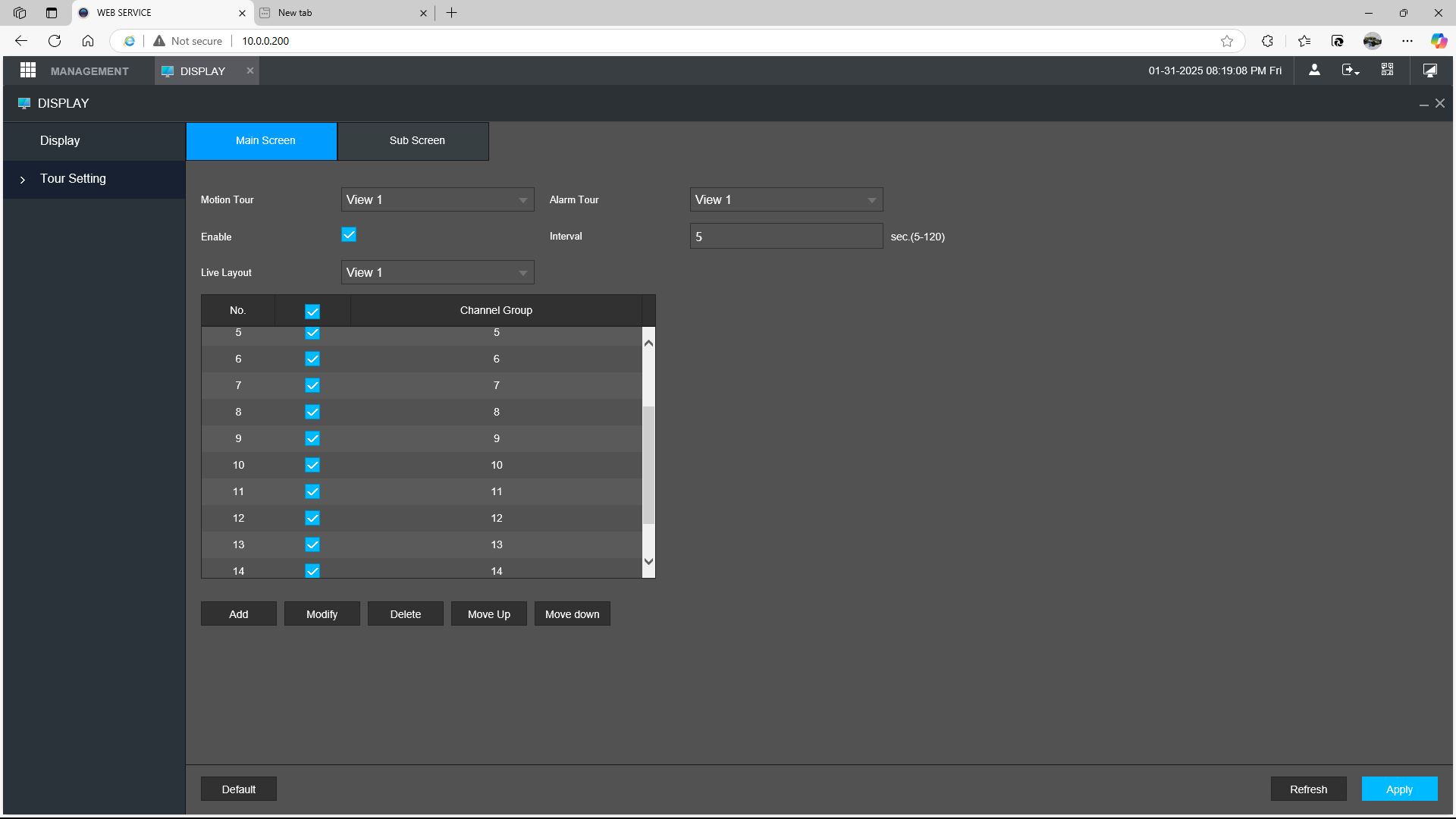Open Copilot icon in browser toolbar

pyautogui.click(x=1438, y=41)
